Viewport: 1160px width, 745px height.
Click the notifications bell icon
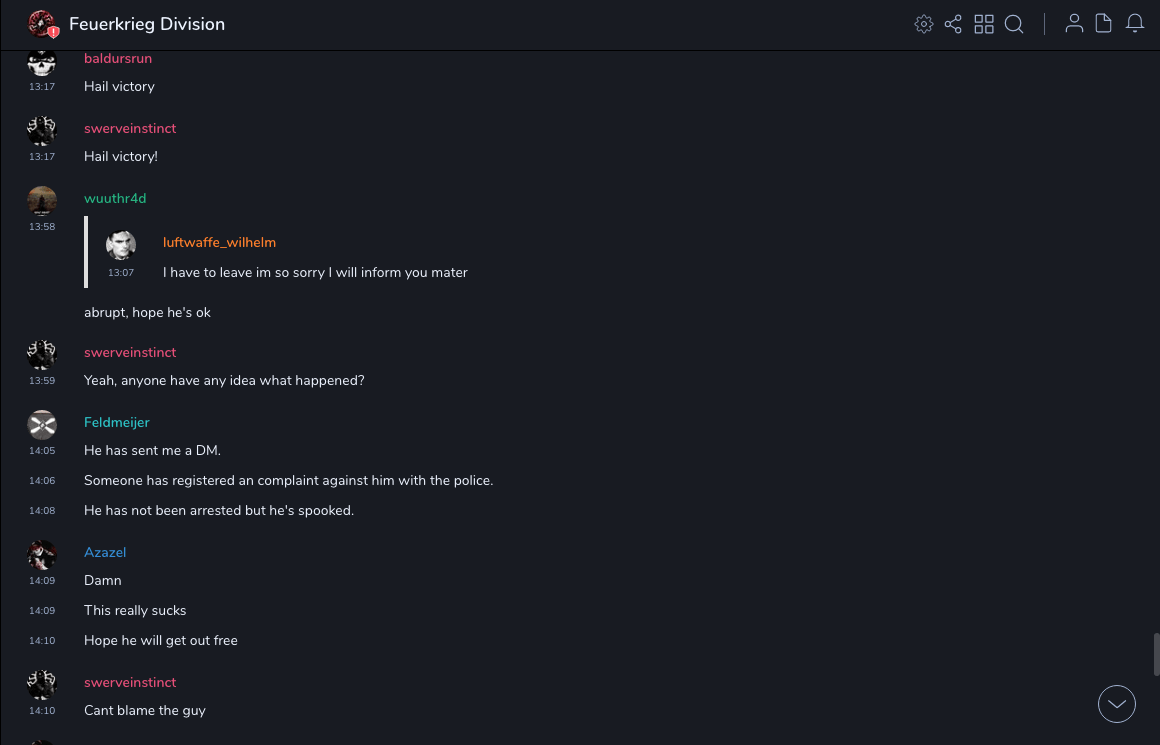pos(1135,24)
